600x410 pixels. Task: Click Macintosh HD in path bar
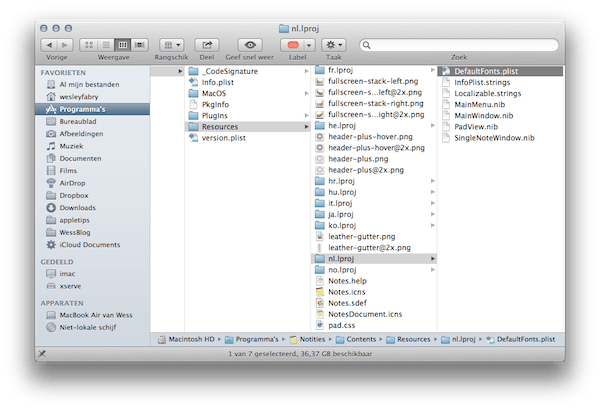point(186,339)
